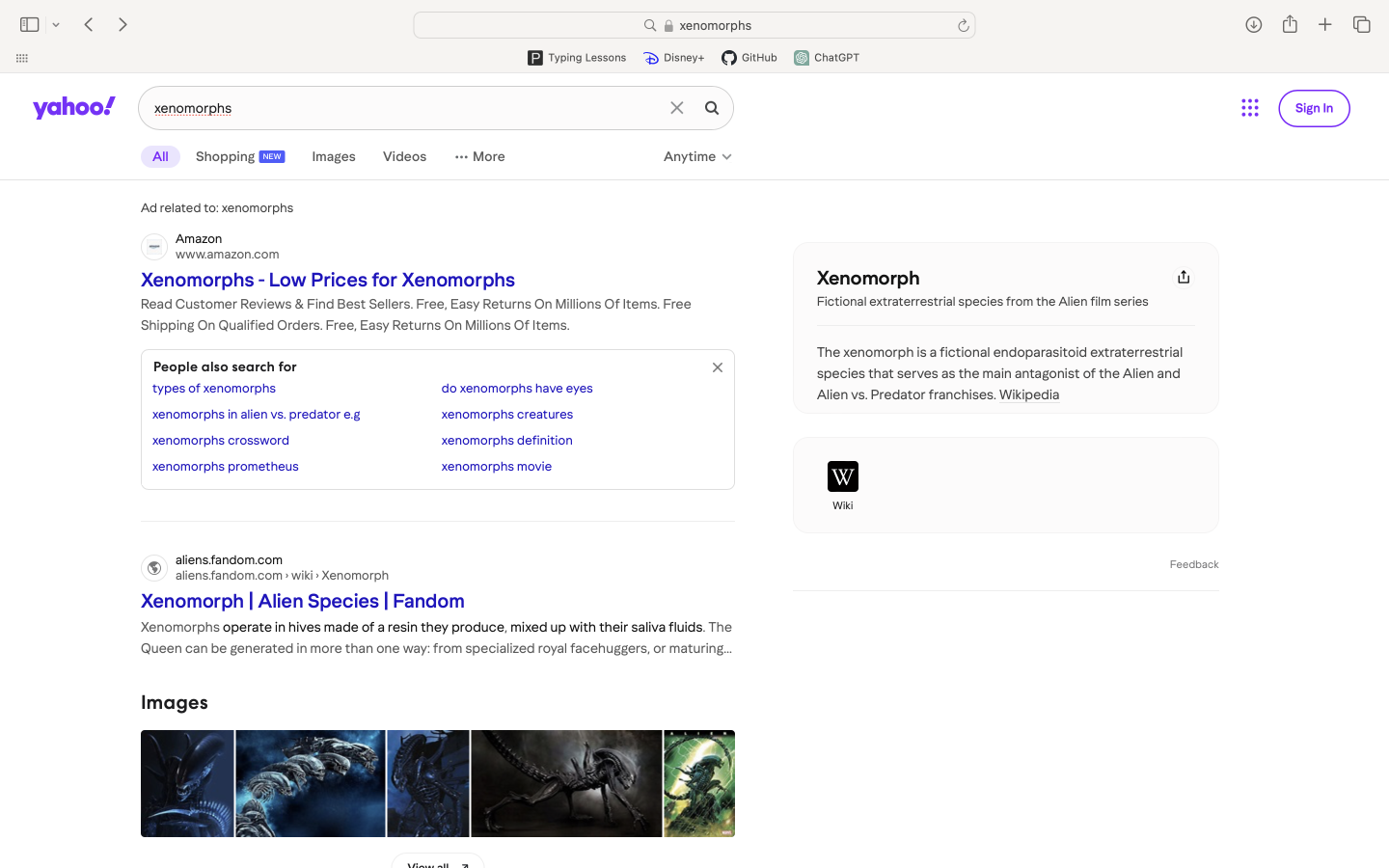This screenshot has height=868, width=1389.
Task: Click www.amazon.com URL text
Action: [228, 255]
